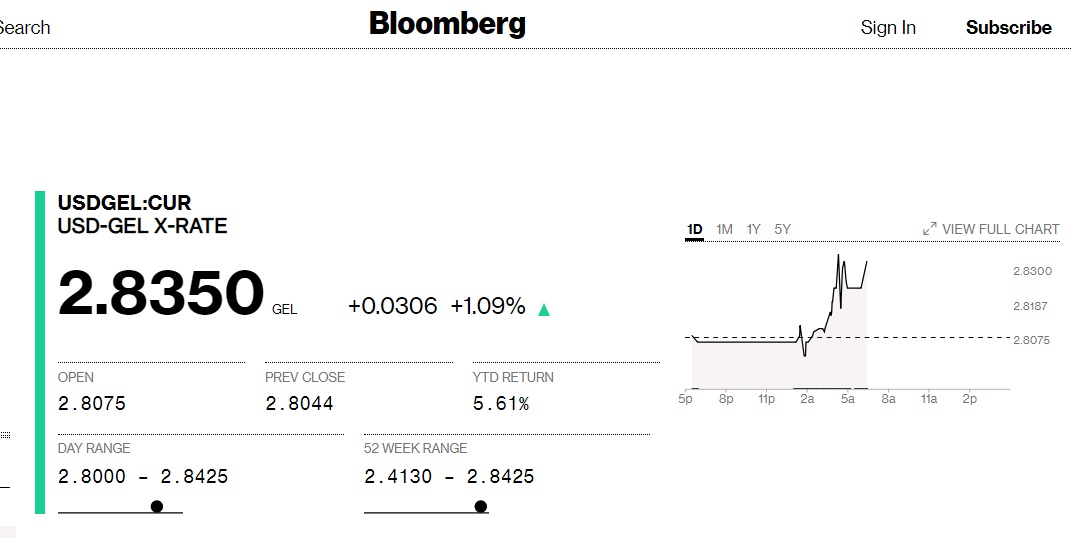Switch chart to 1Y range
Image resolution: width=1072 pixels, height=538 pixels.
pyautogui.click(x=753, y=229)
